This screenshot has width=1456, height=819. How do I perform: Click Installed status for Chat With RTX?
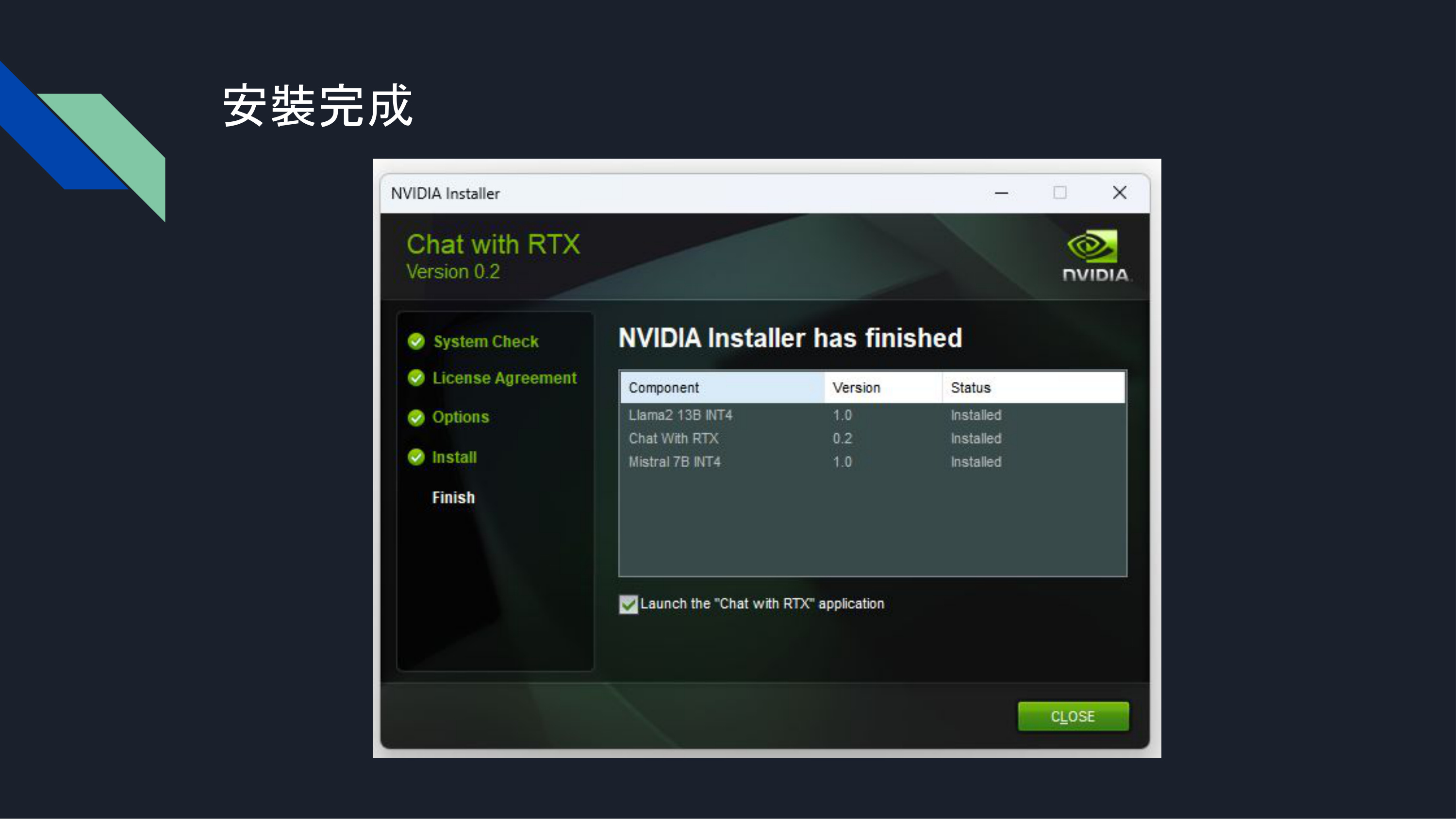[976, 438]
